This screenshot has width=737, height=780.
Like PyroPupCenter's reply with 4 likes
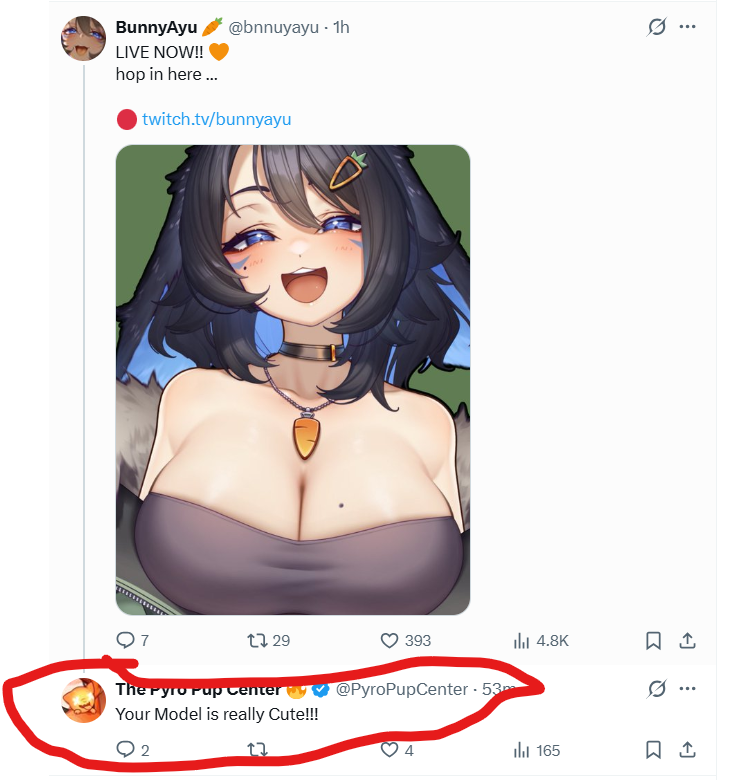pos(397,750)
